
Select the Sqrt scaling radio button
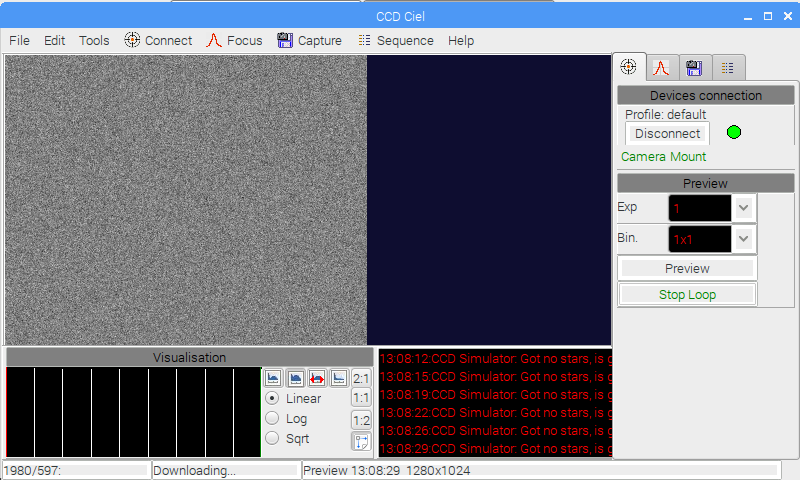(272, 438)
